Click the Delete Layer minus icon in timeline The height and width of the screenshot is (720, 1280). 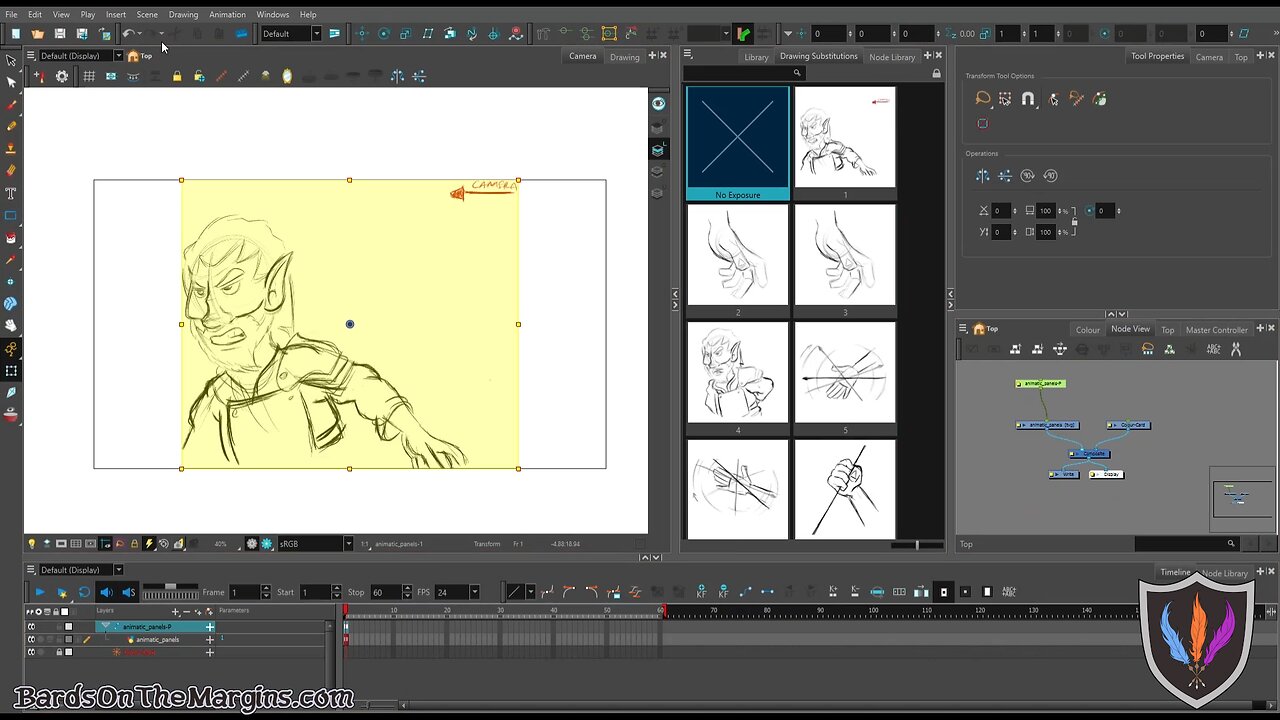[x=188, y=611]
